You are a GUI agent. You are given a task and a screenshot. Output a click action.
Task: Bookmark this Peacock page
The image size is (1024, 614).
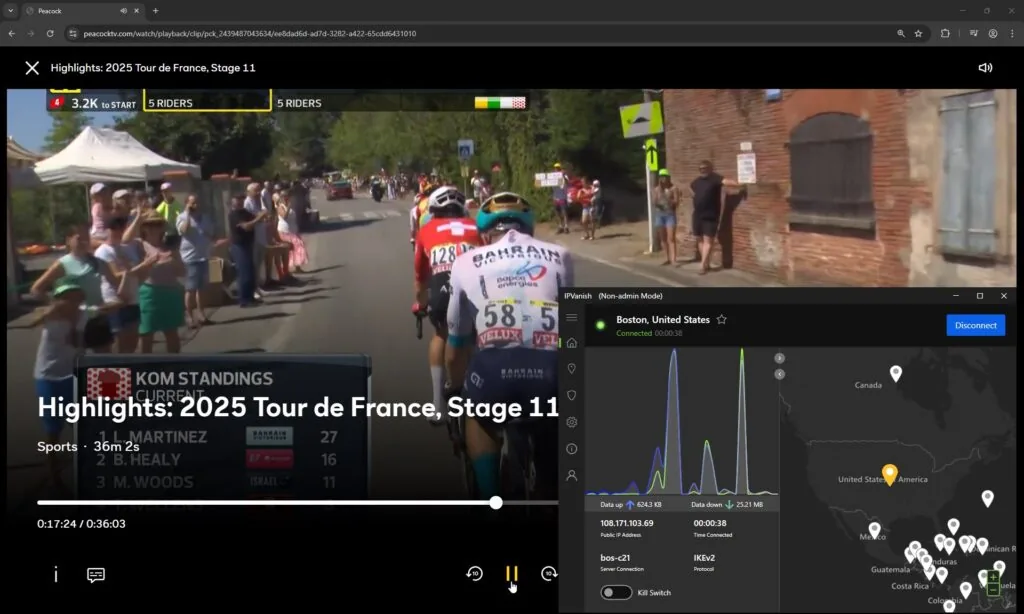point(918,33)
